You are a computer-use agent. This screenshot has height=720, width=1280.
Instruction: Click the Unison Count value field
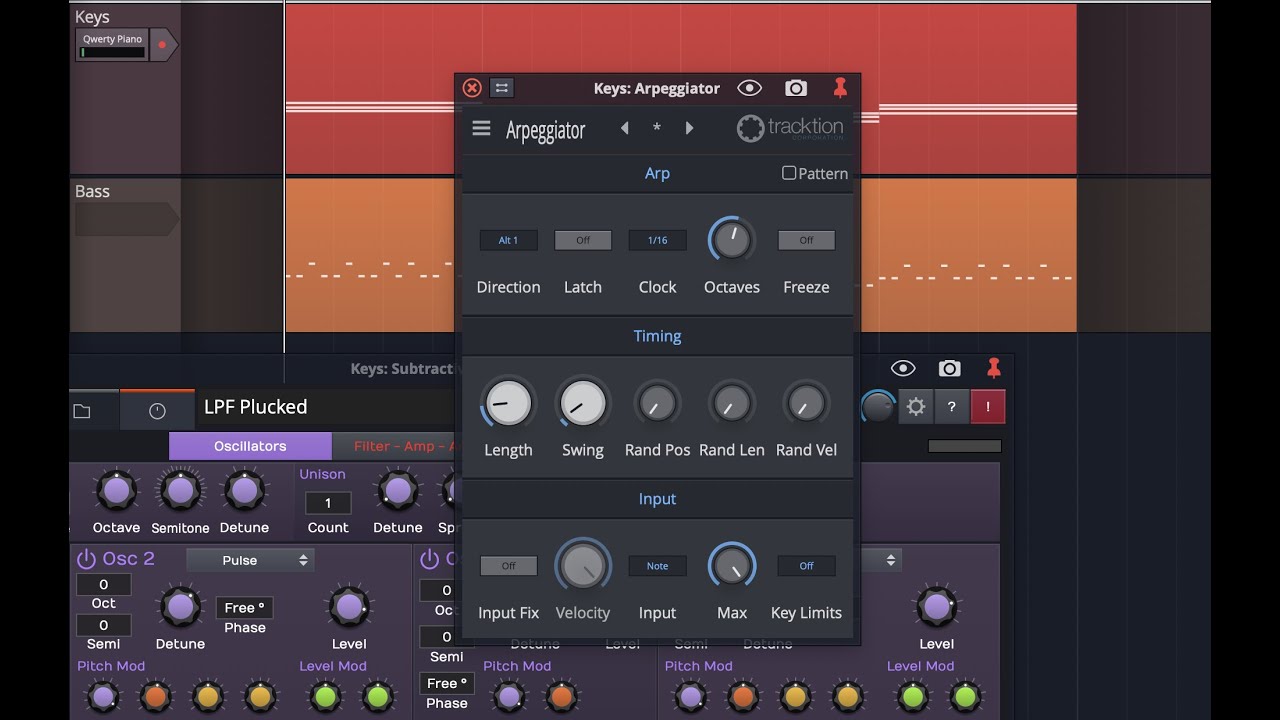[x=328, y=503]
